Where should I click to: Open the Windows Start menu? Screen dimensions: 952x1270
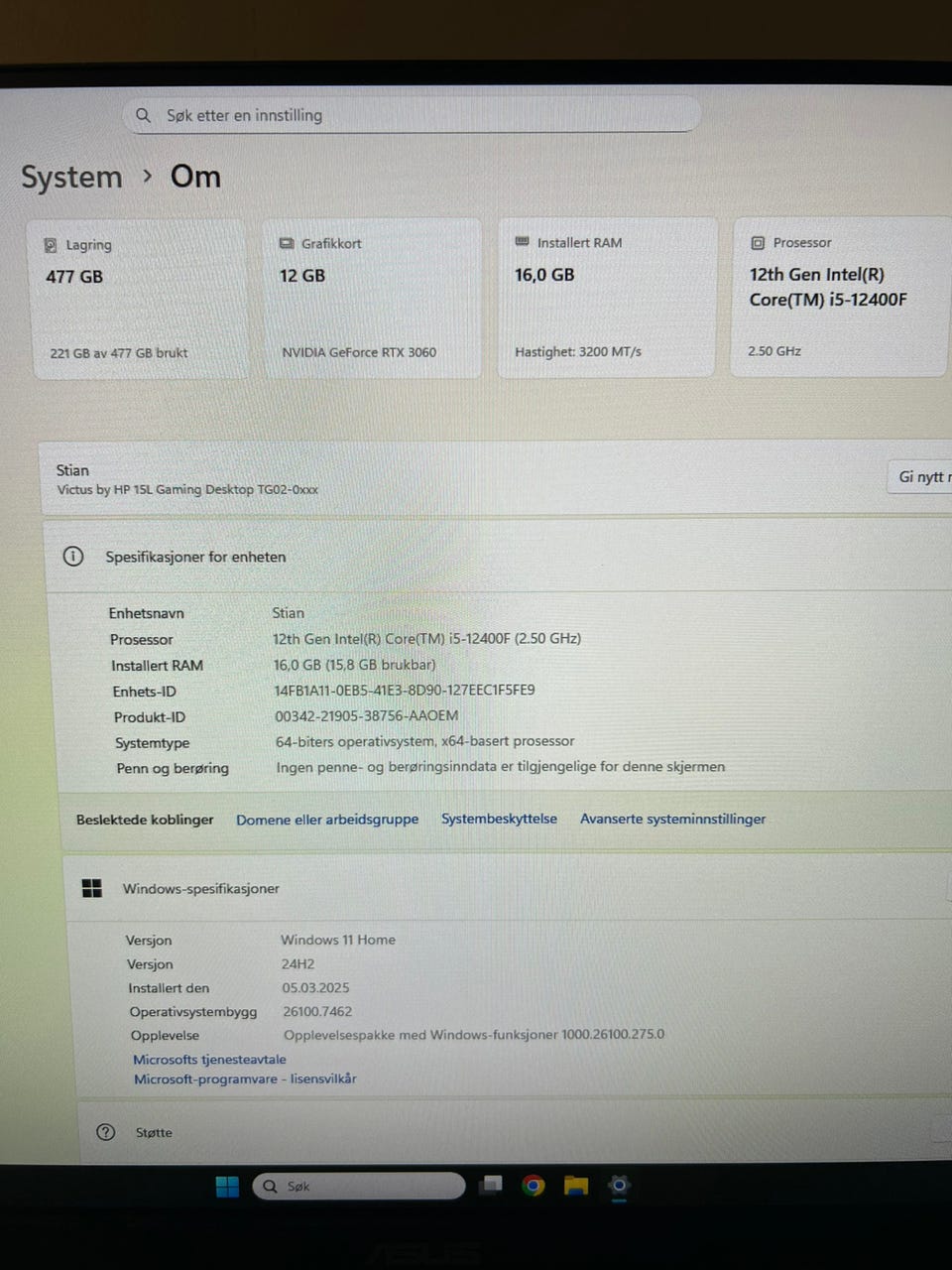pyautogui.click(x=227, y=1187)
